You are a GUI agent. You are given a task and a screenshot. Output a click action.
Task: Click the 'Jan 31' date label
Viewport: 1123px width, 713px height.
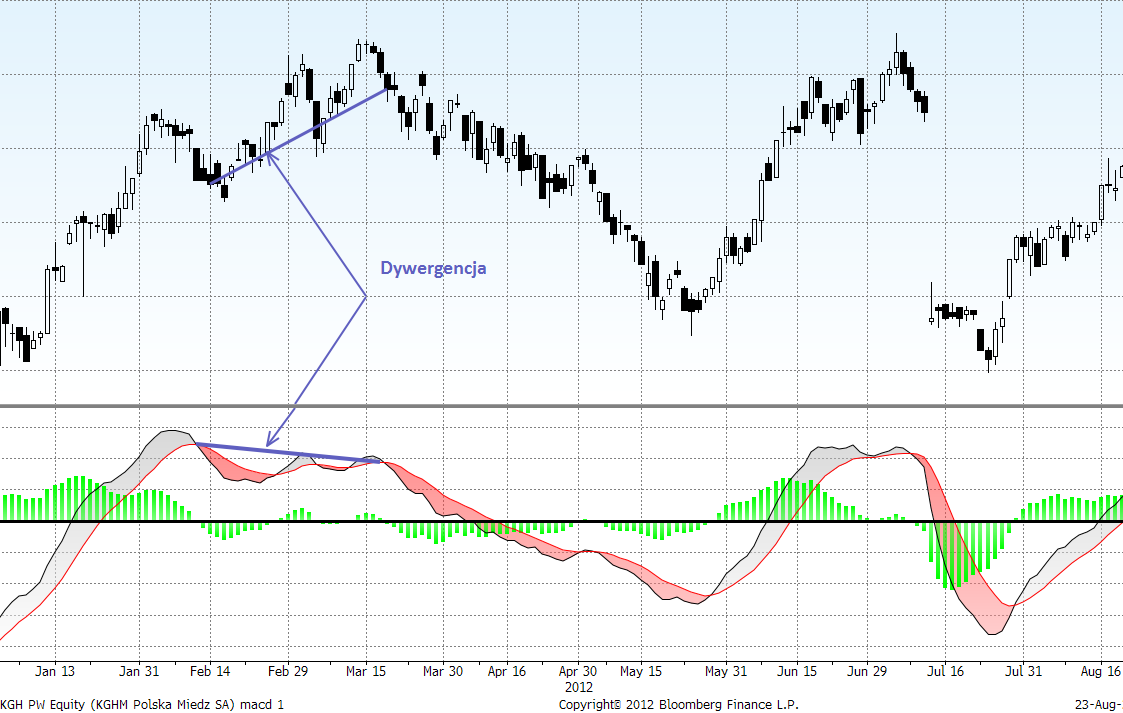click(x=139, y=671)
